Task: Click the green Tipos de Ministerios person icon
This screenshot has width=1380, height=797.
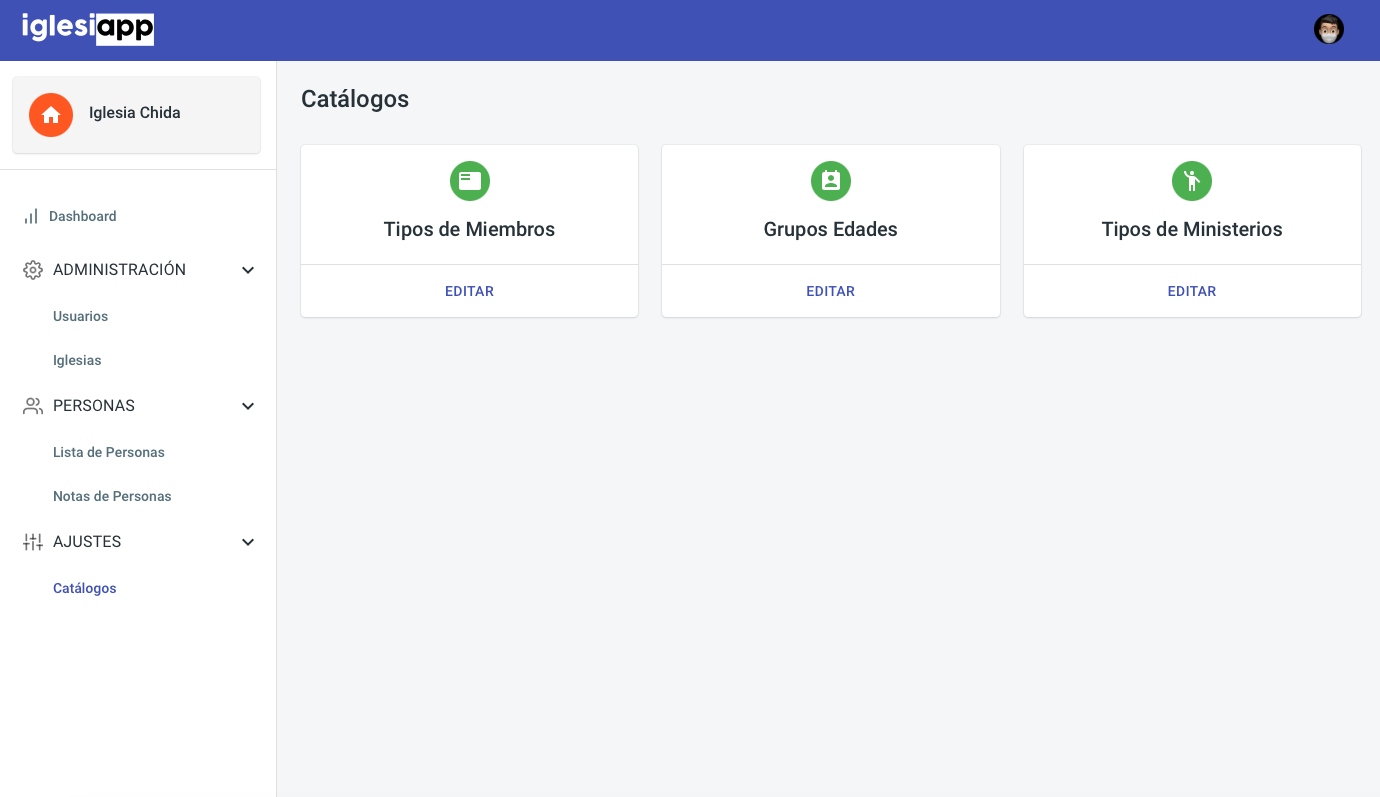Action: click(1191, 181)
